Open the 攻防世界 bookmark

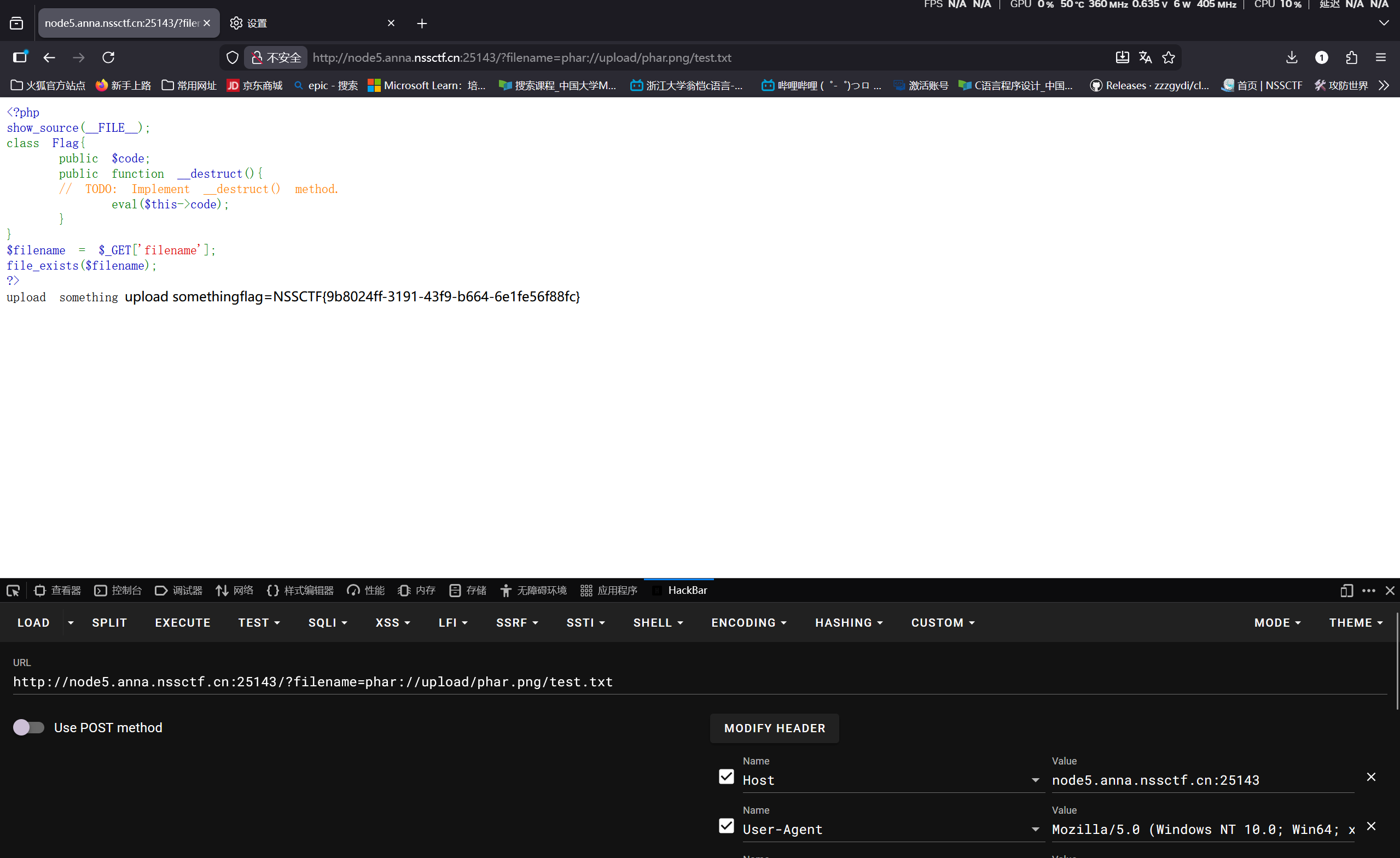click(1341, 85)
